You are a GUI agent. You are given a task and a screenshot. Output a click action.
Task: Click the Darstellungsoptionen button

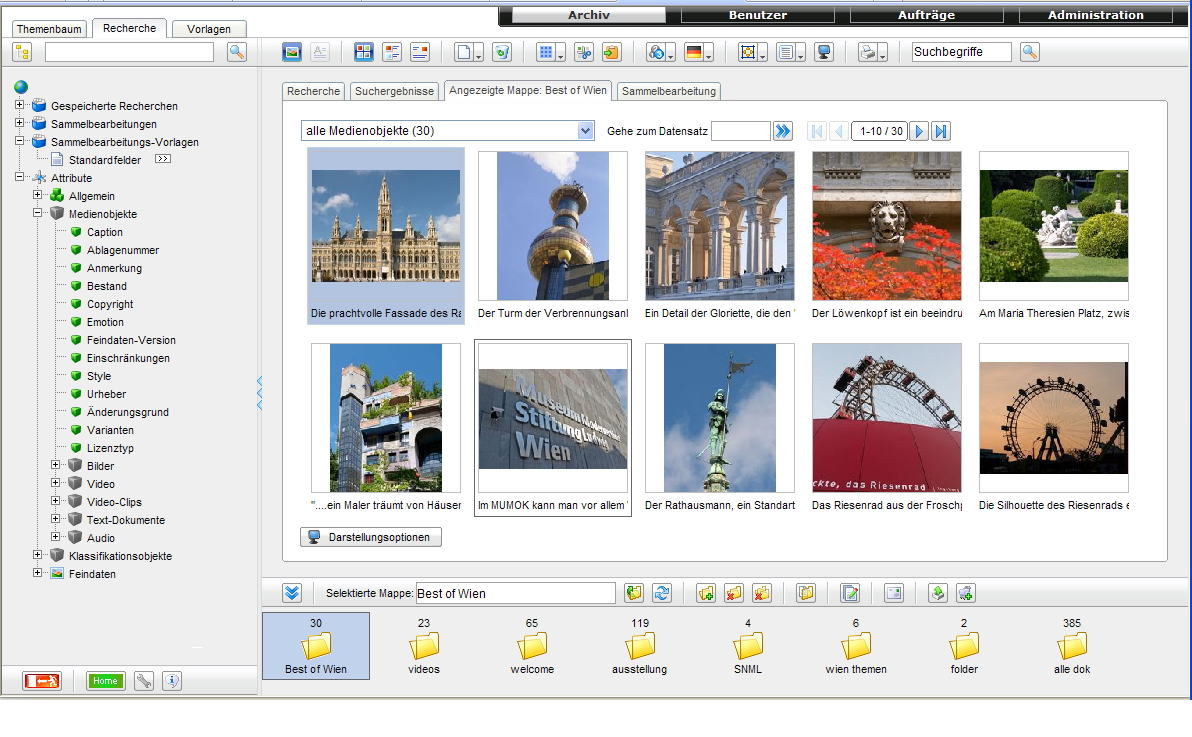371,537
